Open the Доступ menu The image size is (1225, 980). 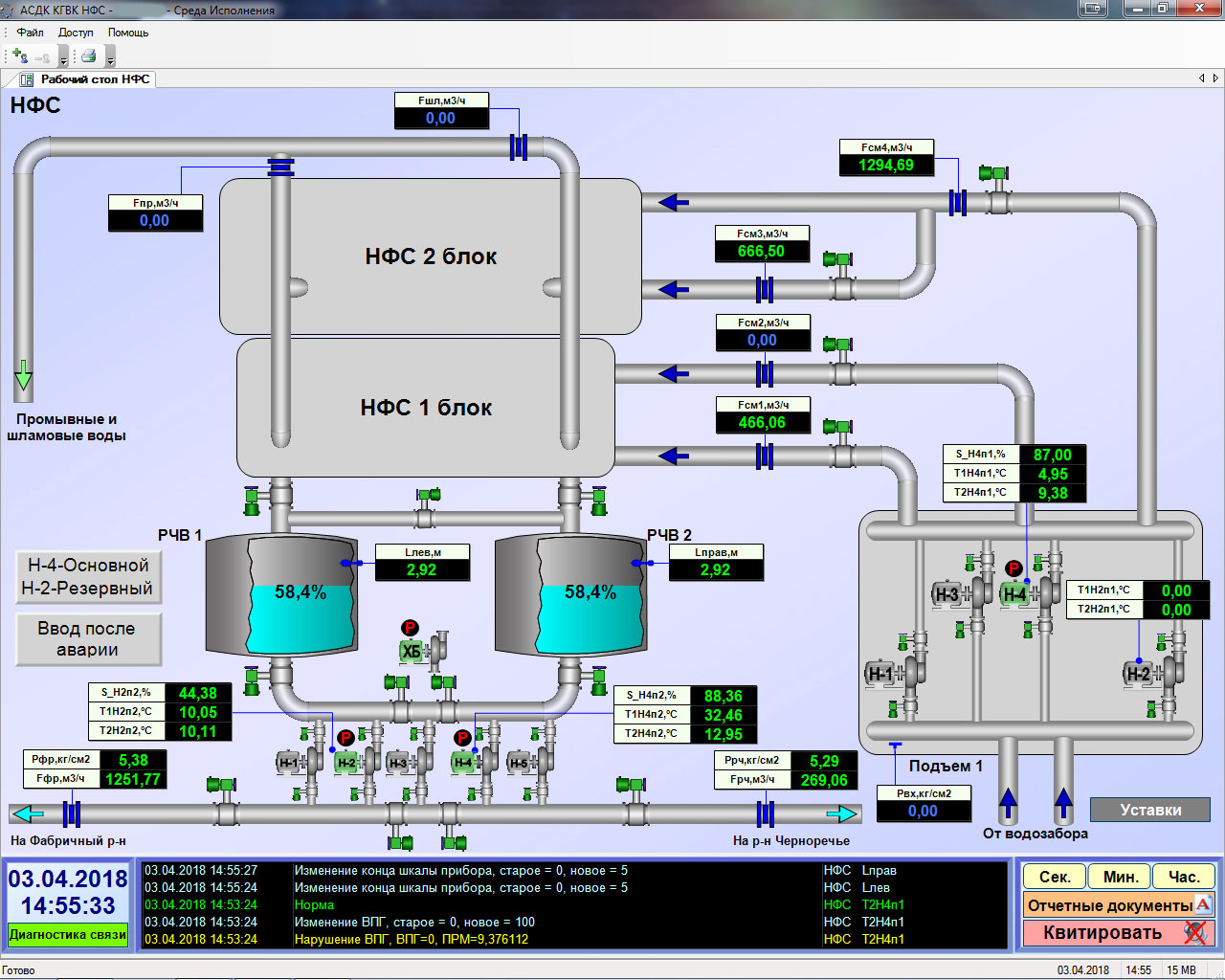(x=76, y=33)
